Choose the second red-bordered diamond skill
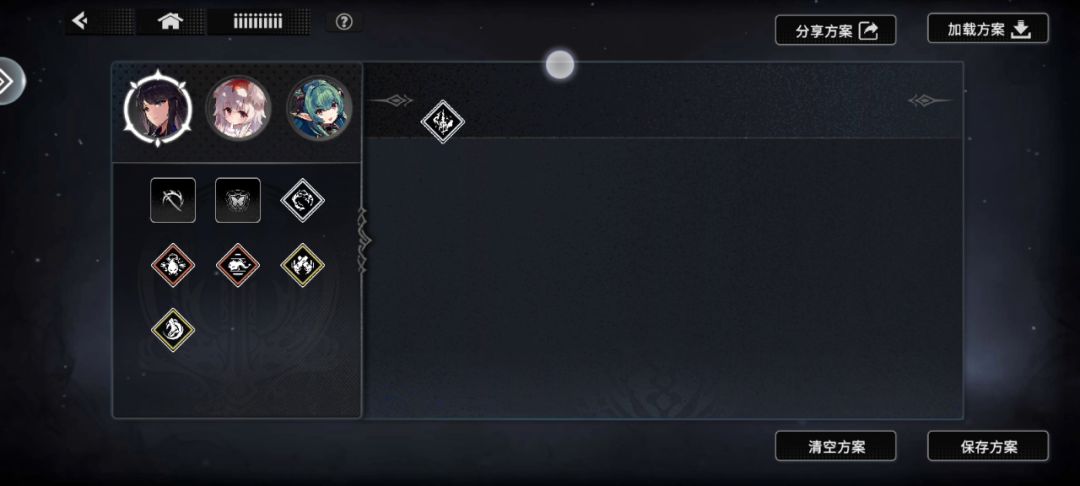Viewport: 1080px width, 486px height. click(x=238, y=265)
